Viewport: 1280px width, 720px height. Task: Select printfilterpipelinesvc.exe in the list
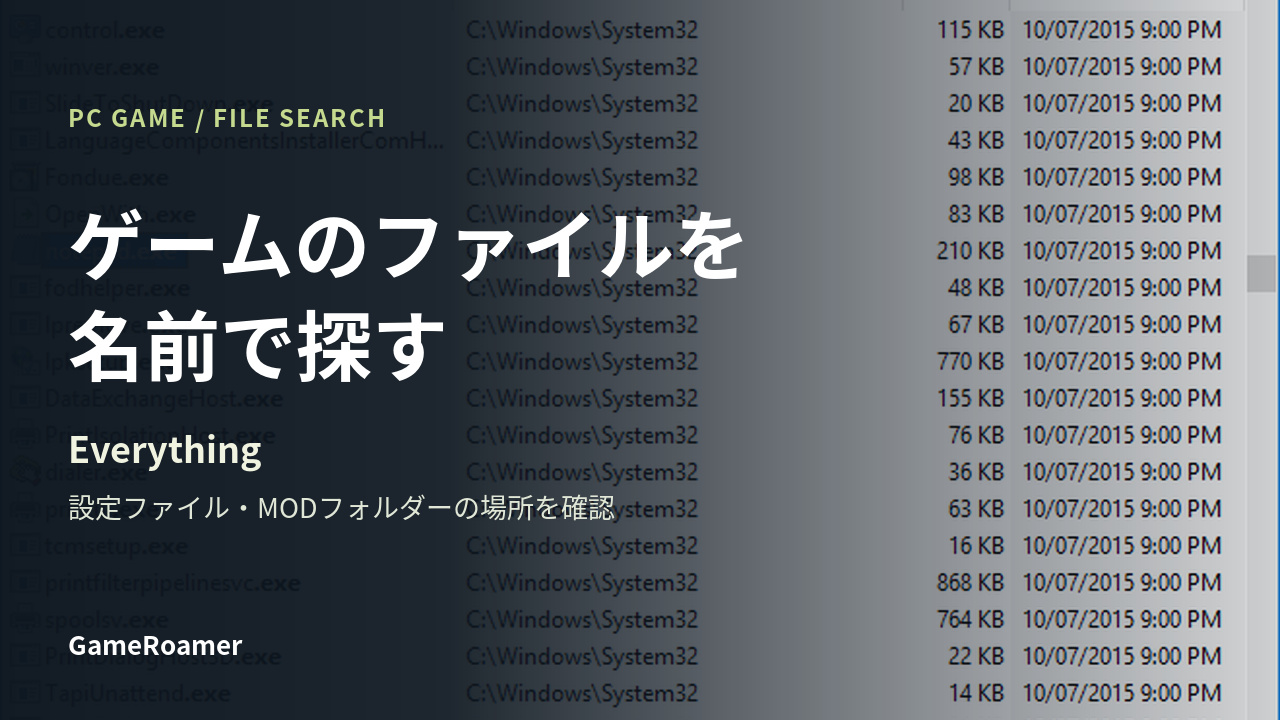[x=172, y=583]
